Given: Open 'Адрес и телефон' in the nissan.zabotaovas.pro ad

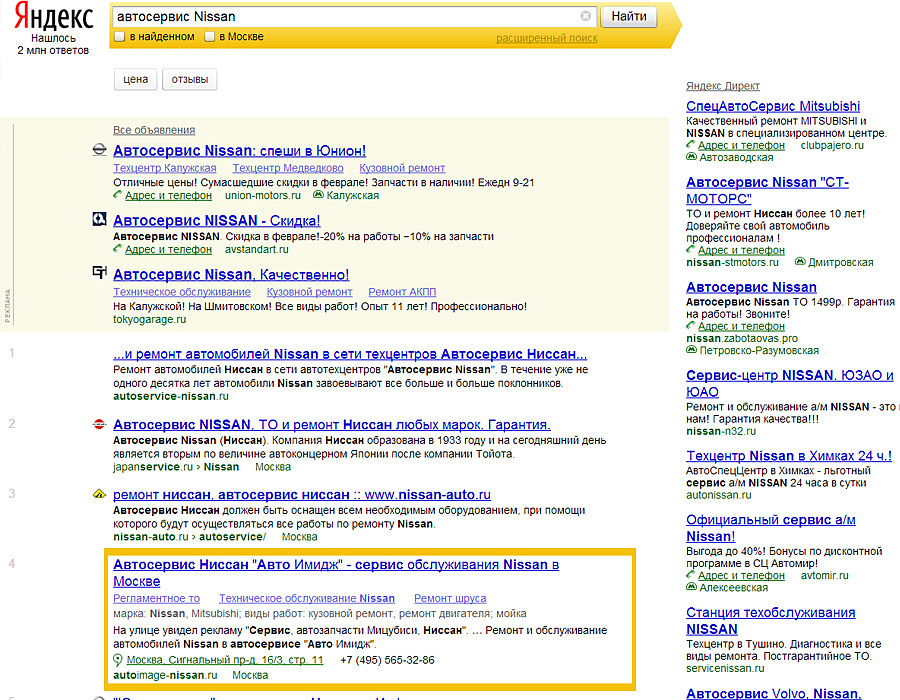Looking at the screenshot, I should [741, 326].
